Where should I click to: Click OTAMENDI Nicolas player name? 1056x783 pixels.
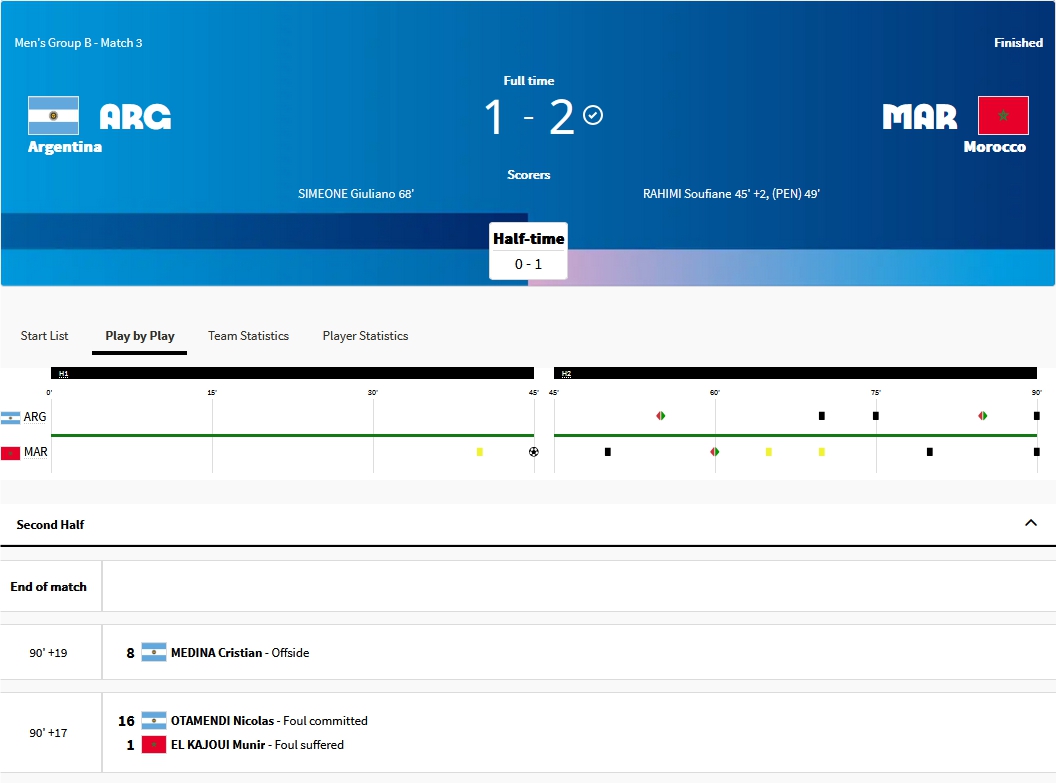point(223,721)
